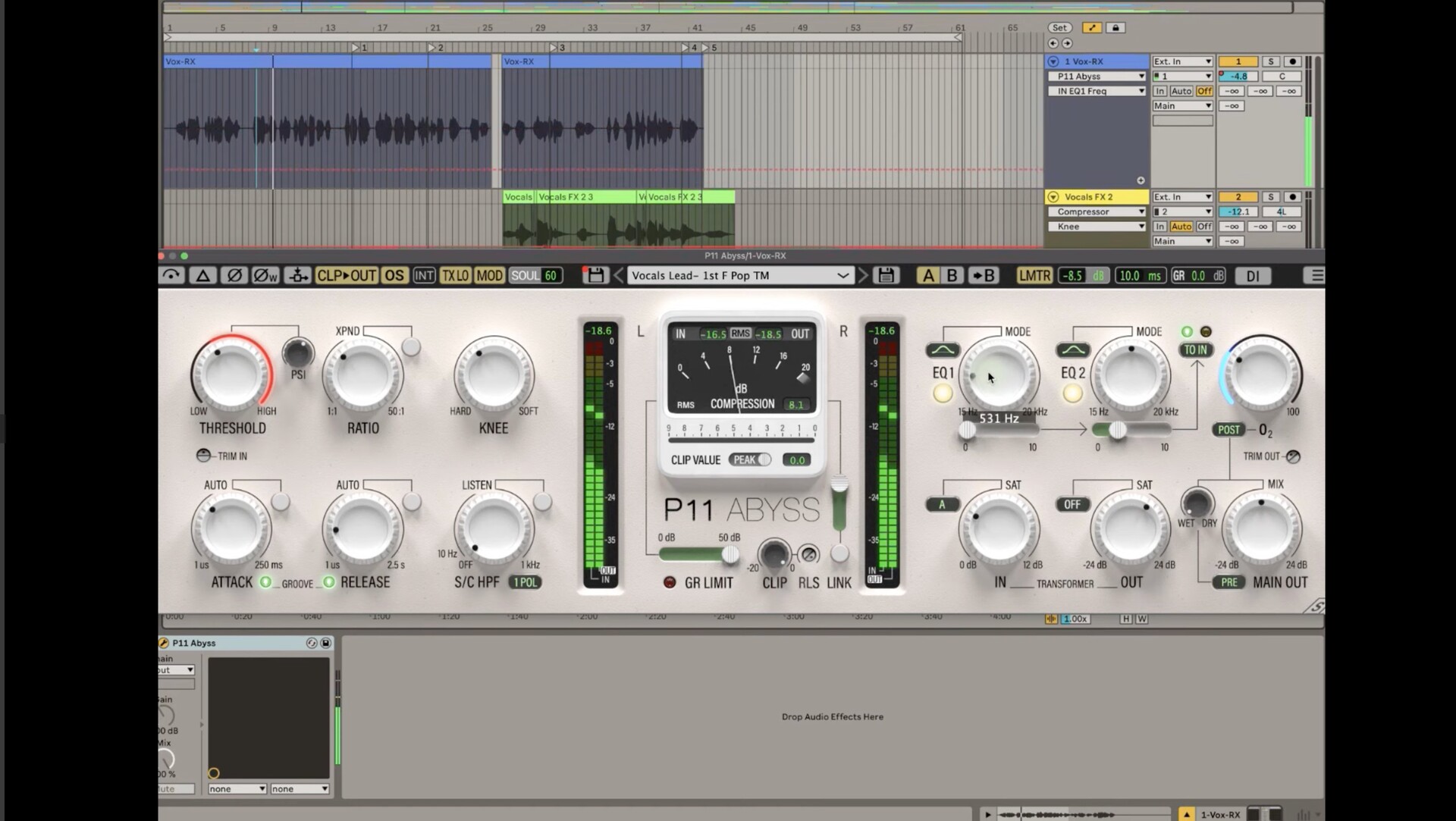The height and width of the screenshot is (821, 1456).
Task: Toggle the phase invert Ø icon
Action: tap(234, 275)
